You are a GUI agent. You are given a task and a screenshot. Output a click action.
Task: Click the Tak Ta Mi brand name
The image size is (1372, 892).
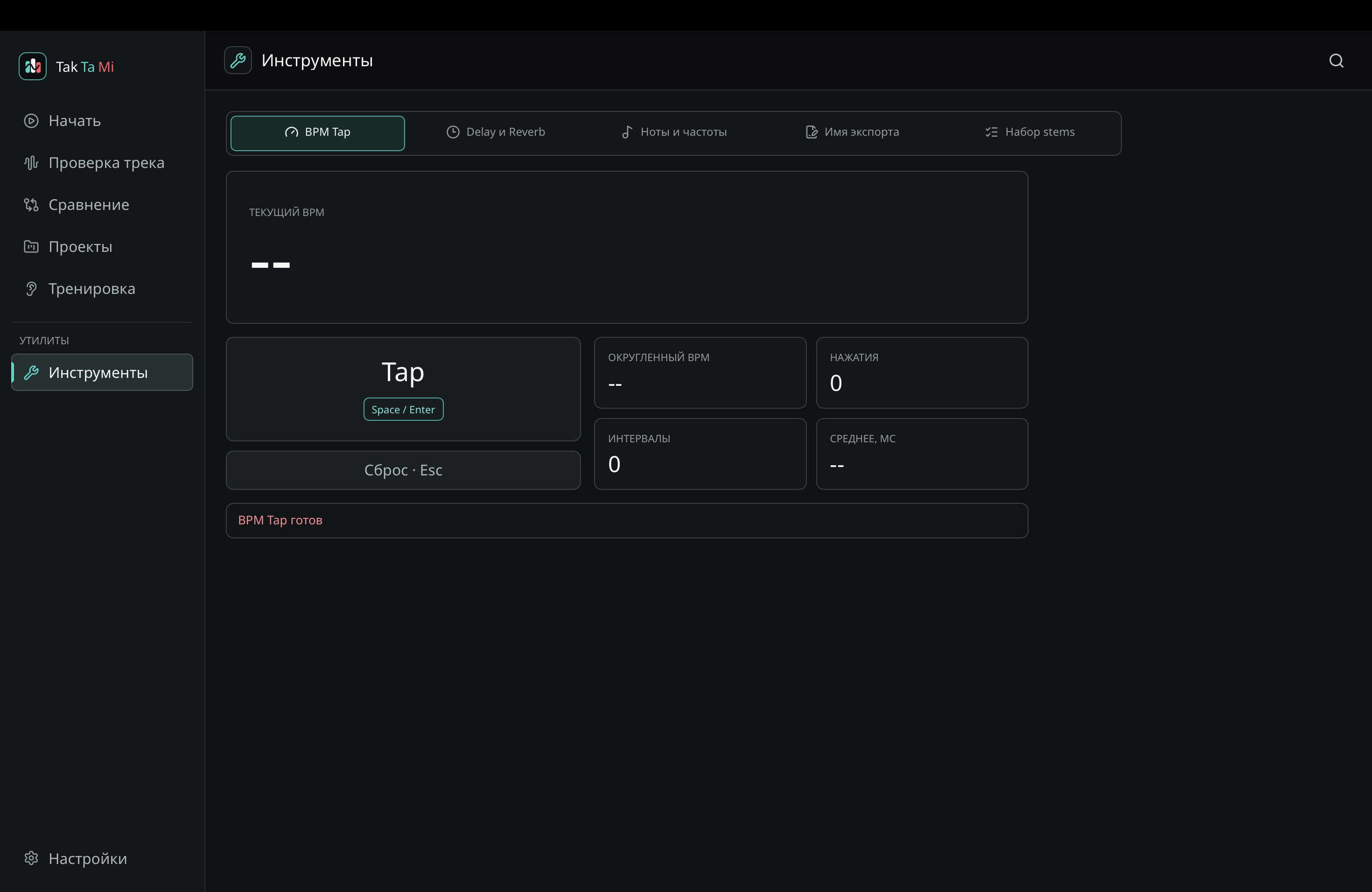click(x=85, y=67)
